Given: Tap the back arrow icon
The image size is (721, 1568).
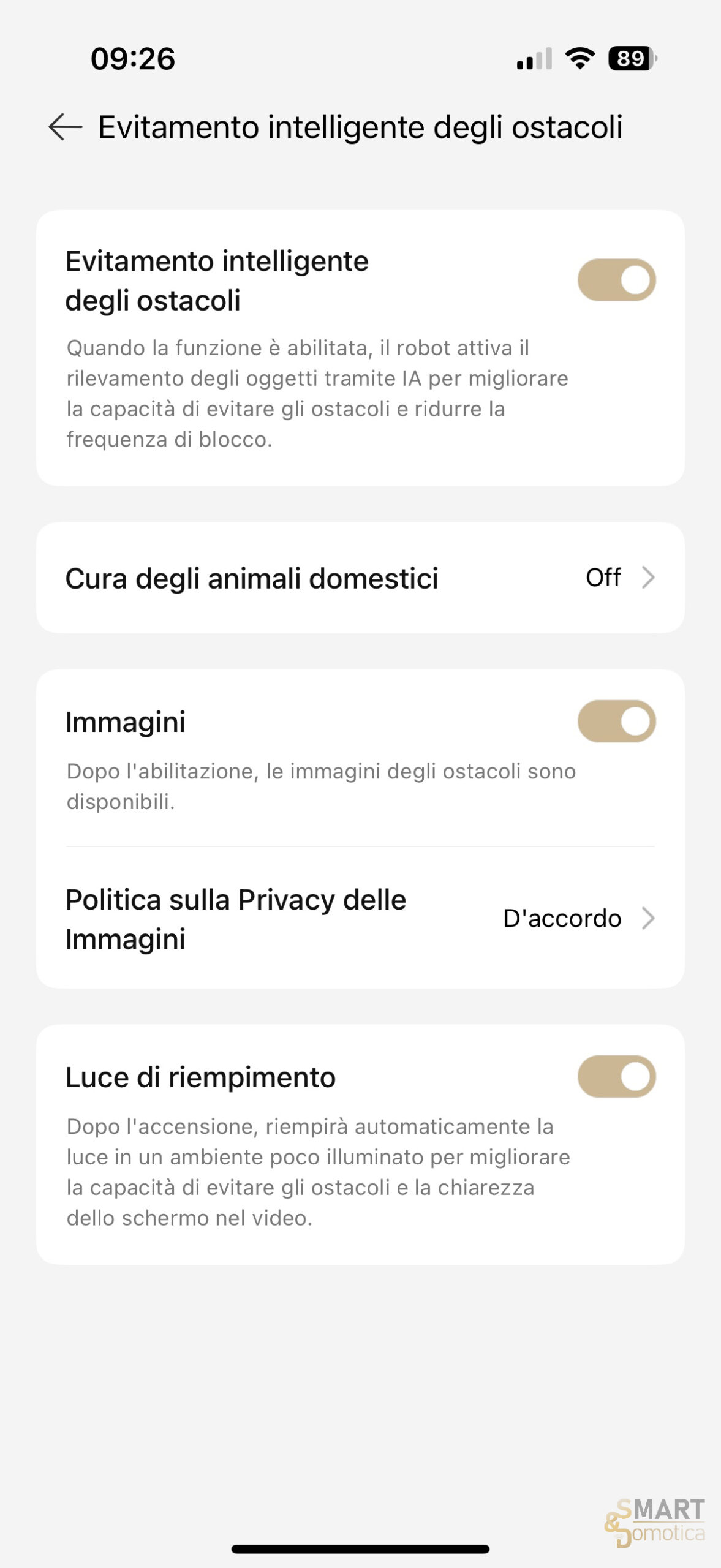Looking at the screenshot, I should (65, 127).
